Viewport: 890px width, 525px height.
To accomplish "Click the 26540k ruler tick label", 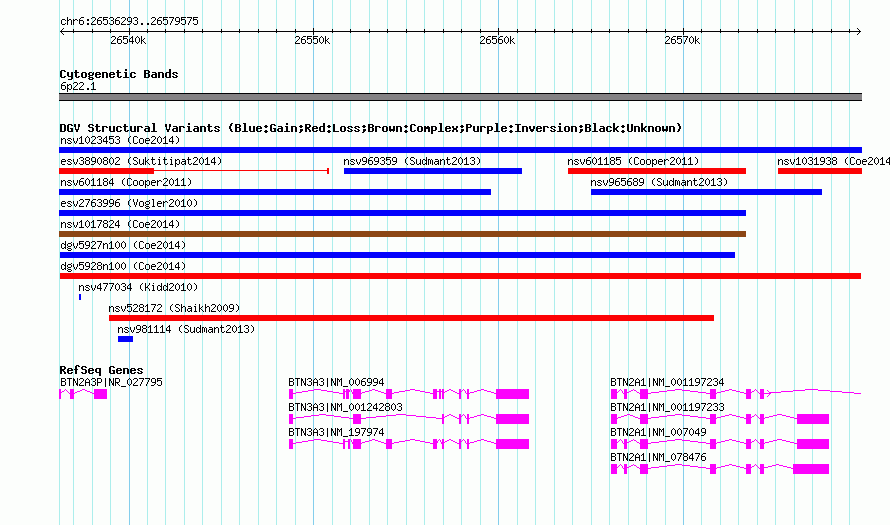I will (128, 40).
